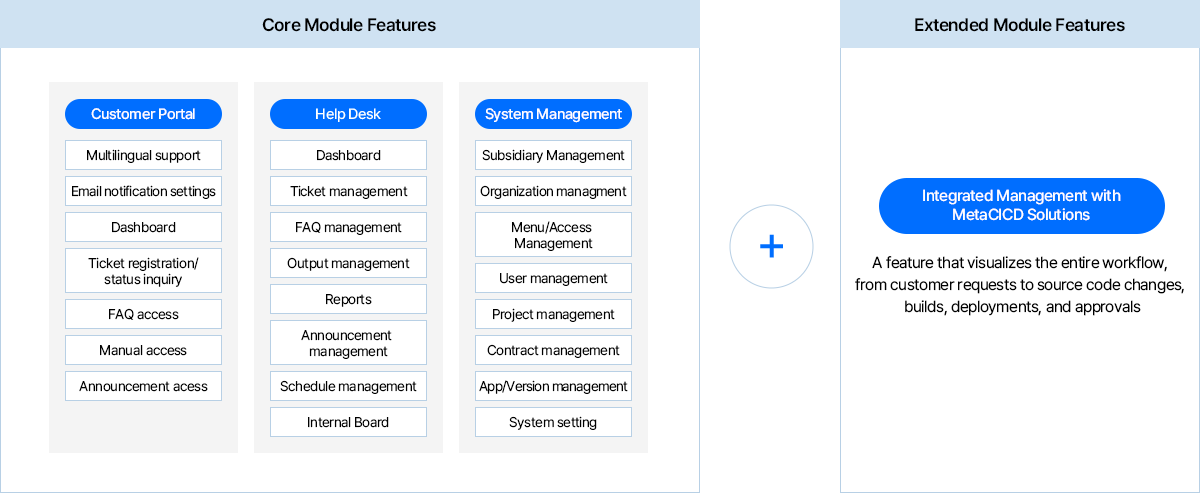Open the System Management header pill
This screenshot has width=1200, height=493.
pyautogui.click(x=553, y=114)
